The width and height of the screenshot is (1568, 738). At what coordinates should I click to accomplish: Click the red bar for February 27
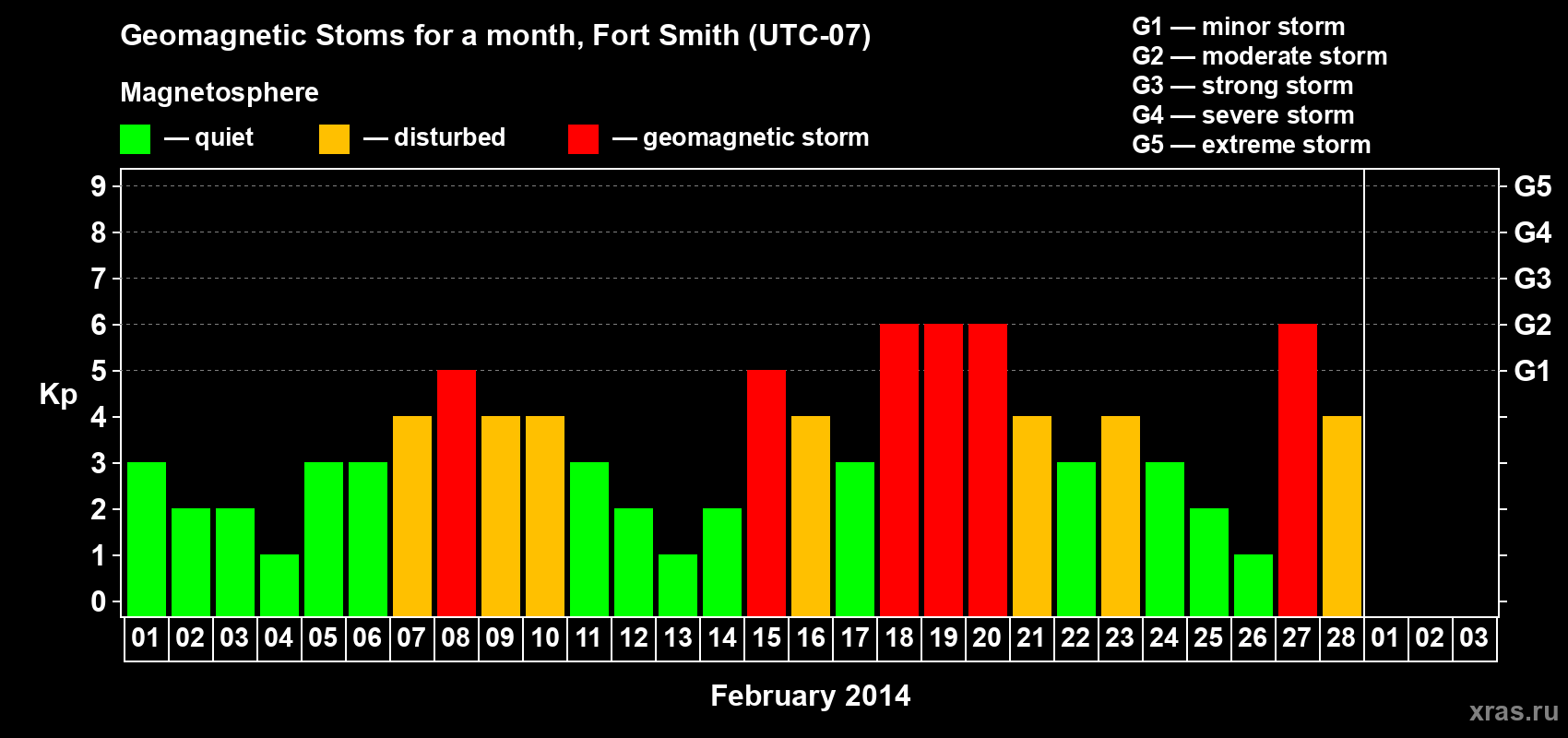tap(1298, 470)
